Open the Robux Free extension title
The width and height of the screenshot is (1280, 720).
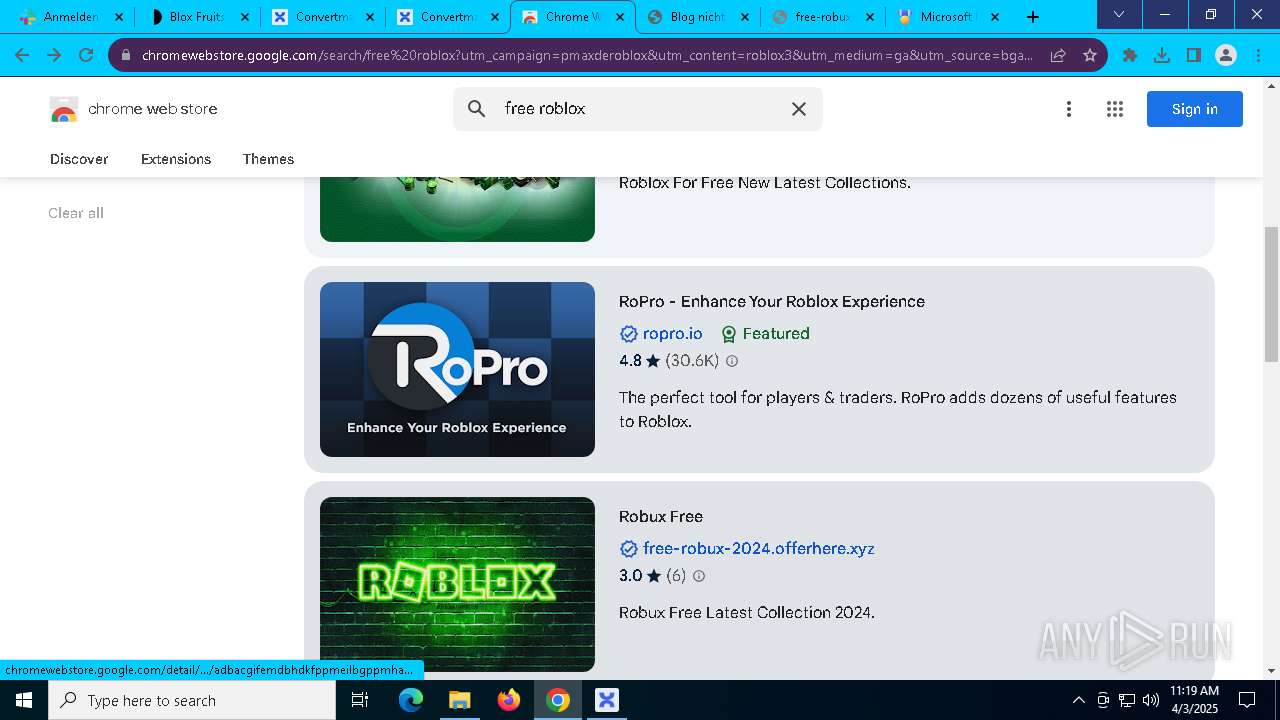pos(661,517)
